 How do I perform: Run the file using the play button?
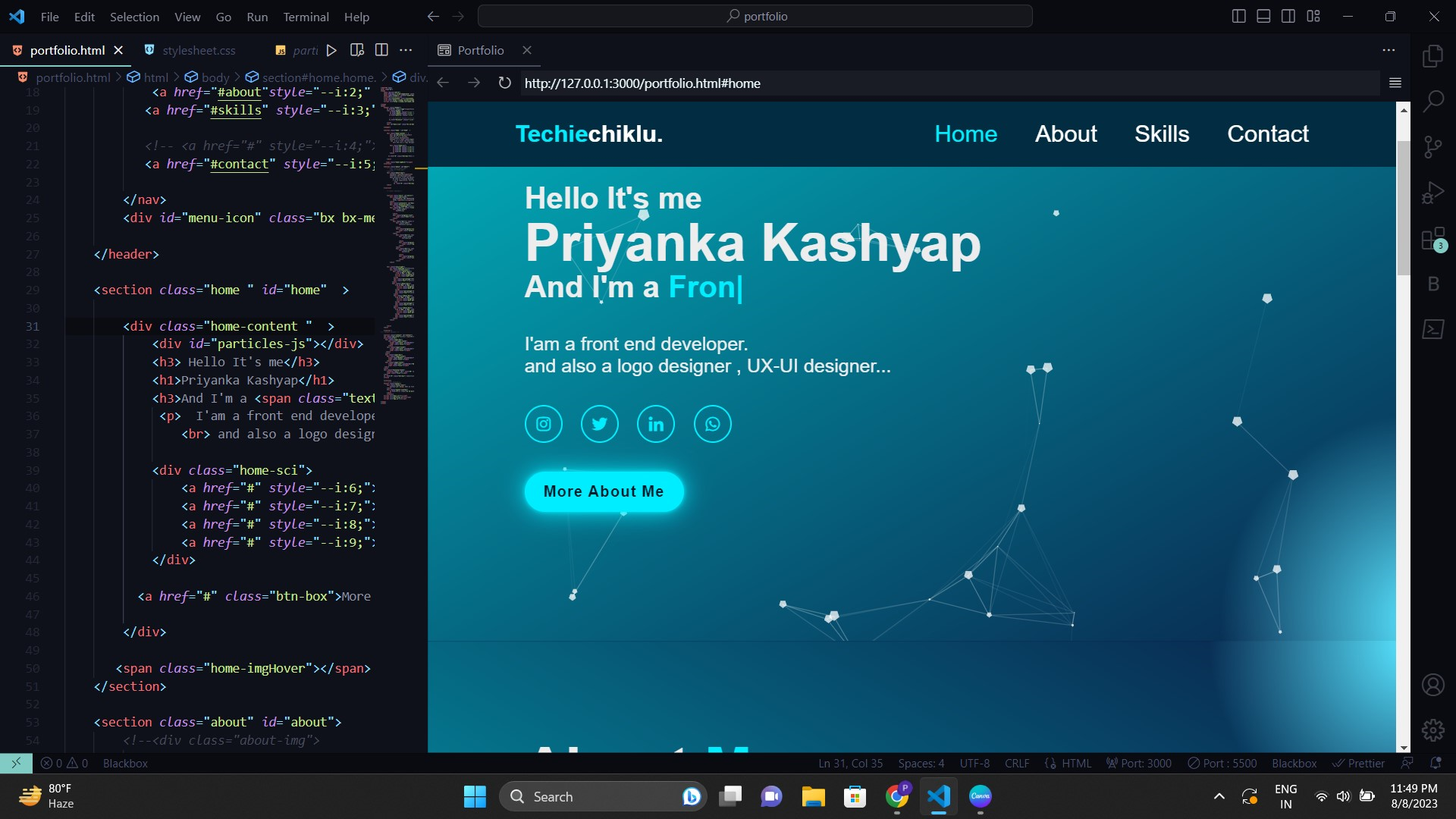(x=331, y=50)
